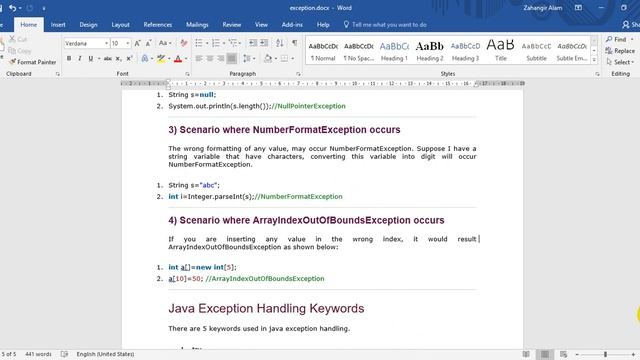Click Multilevel list icon
This screenshot has width=640, height=360.
(x=233, y=43)
